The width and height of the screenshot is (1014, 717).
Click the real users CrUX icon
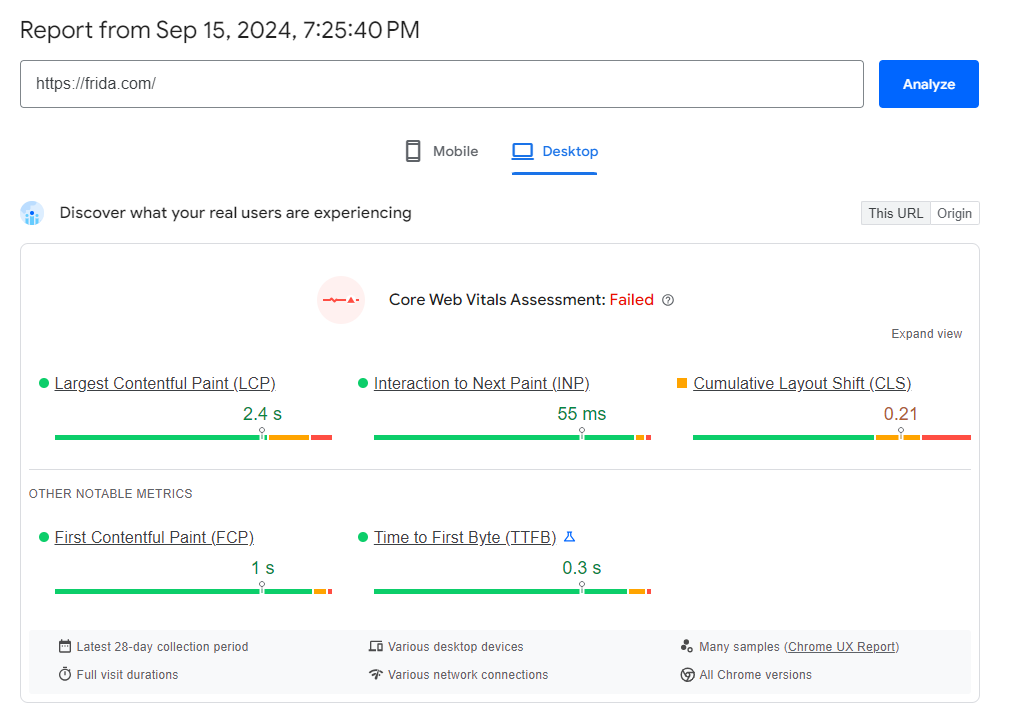32,213
